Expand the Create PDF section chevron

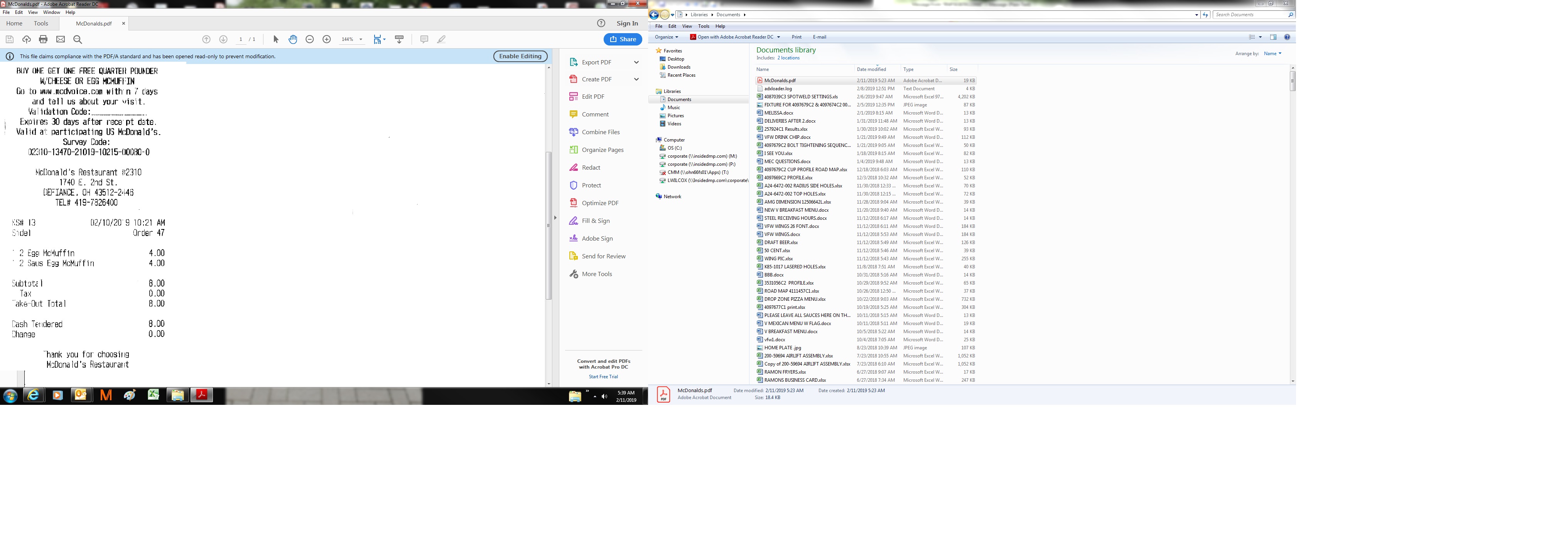click(x=636, y=79)
